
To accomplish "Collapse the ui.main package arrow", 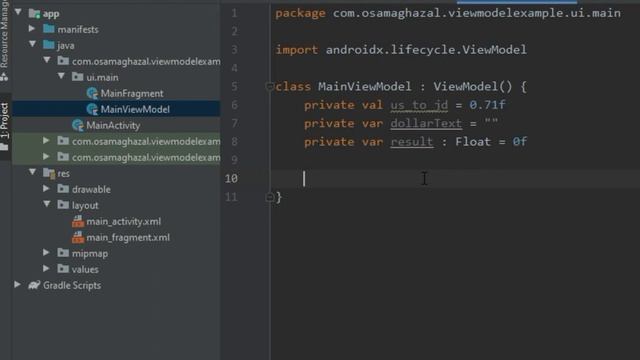I will pos(61,76).
